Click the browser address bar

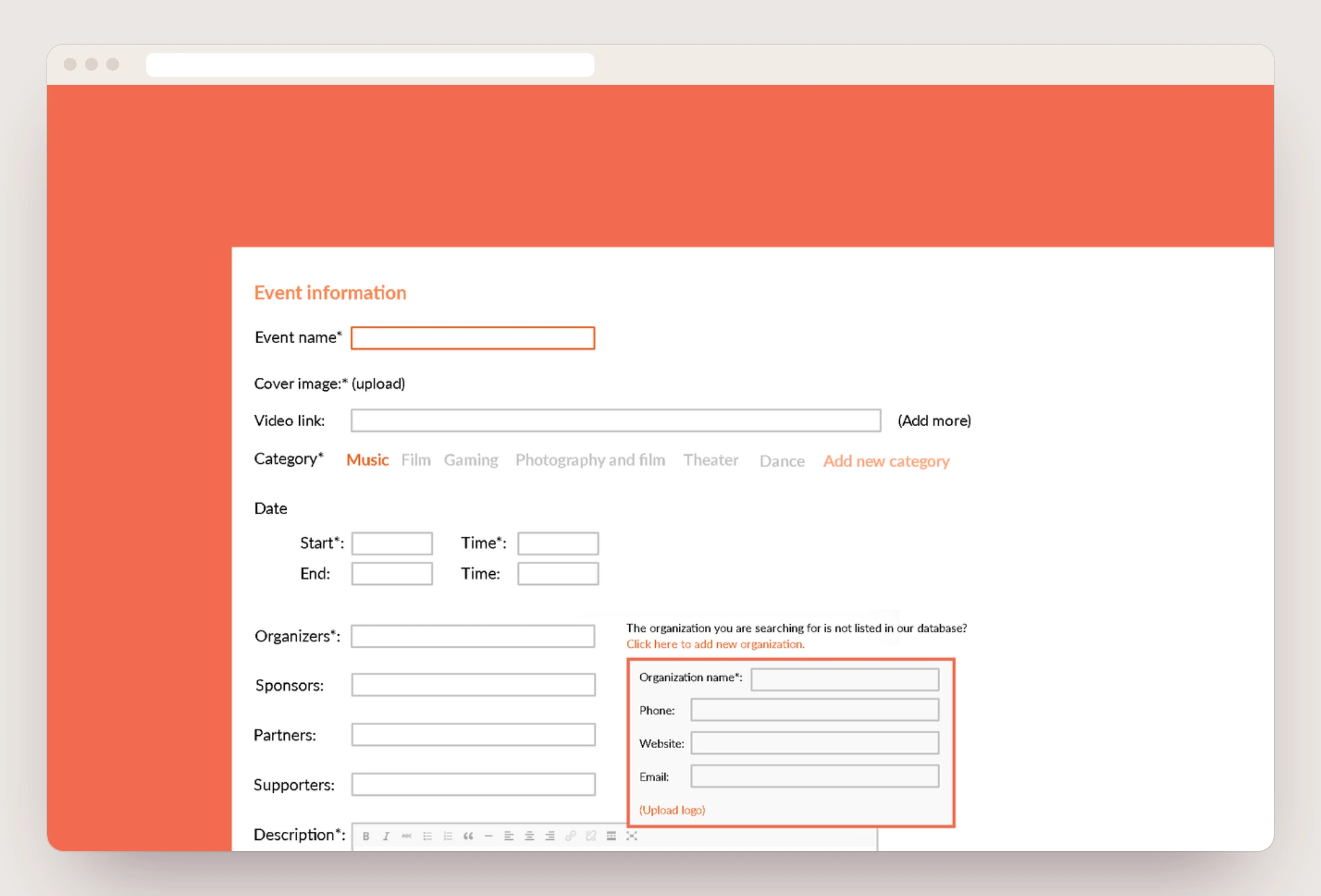370,65
